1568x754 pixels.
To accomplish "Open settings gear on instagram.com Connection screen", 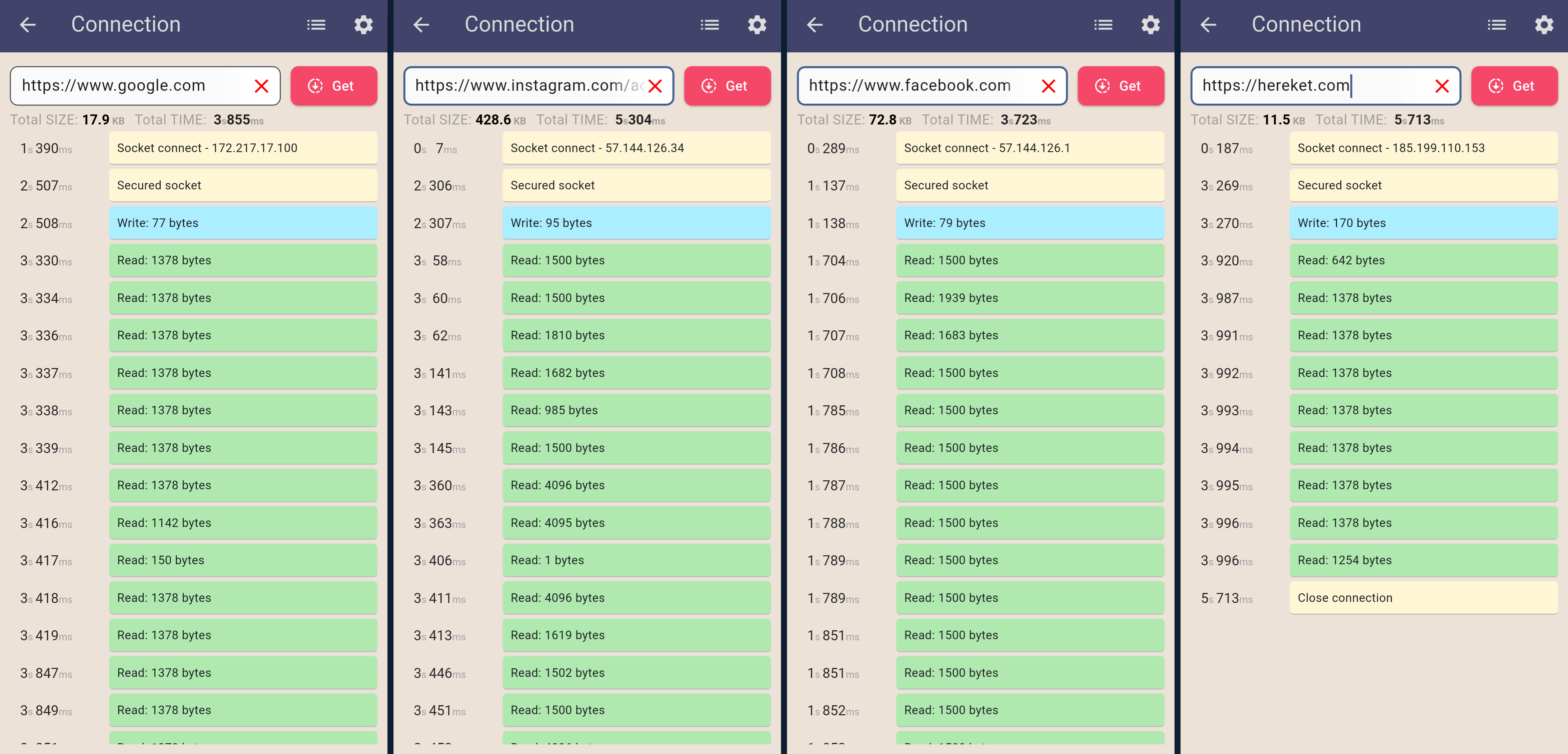I will click(757, 25).
